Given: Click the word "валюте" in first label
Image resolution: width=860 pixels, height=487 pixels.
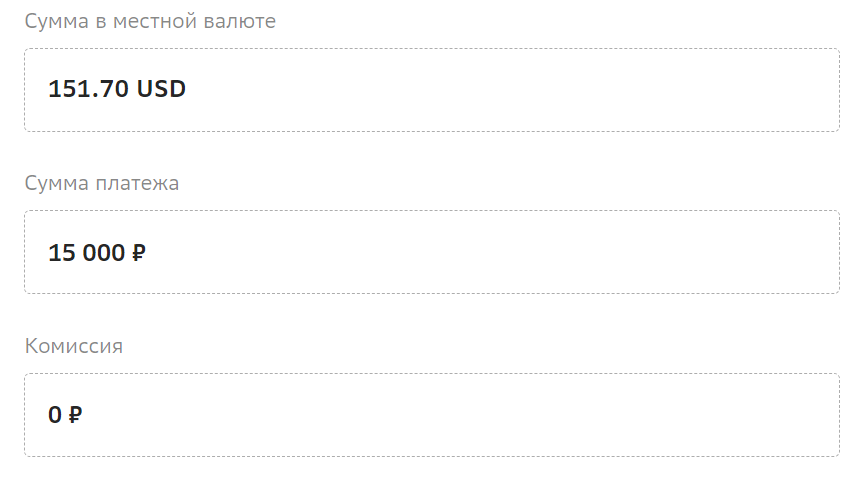Looking at the screenshot, I should tap(240, 21).
